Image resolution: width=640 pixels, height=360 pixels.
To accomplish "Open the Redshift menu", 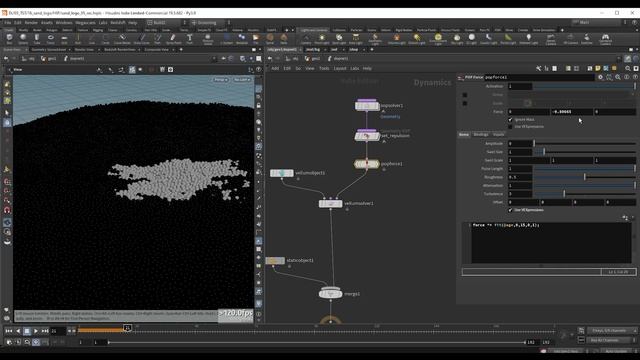I will pos(118,22).
